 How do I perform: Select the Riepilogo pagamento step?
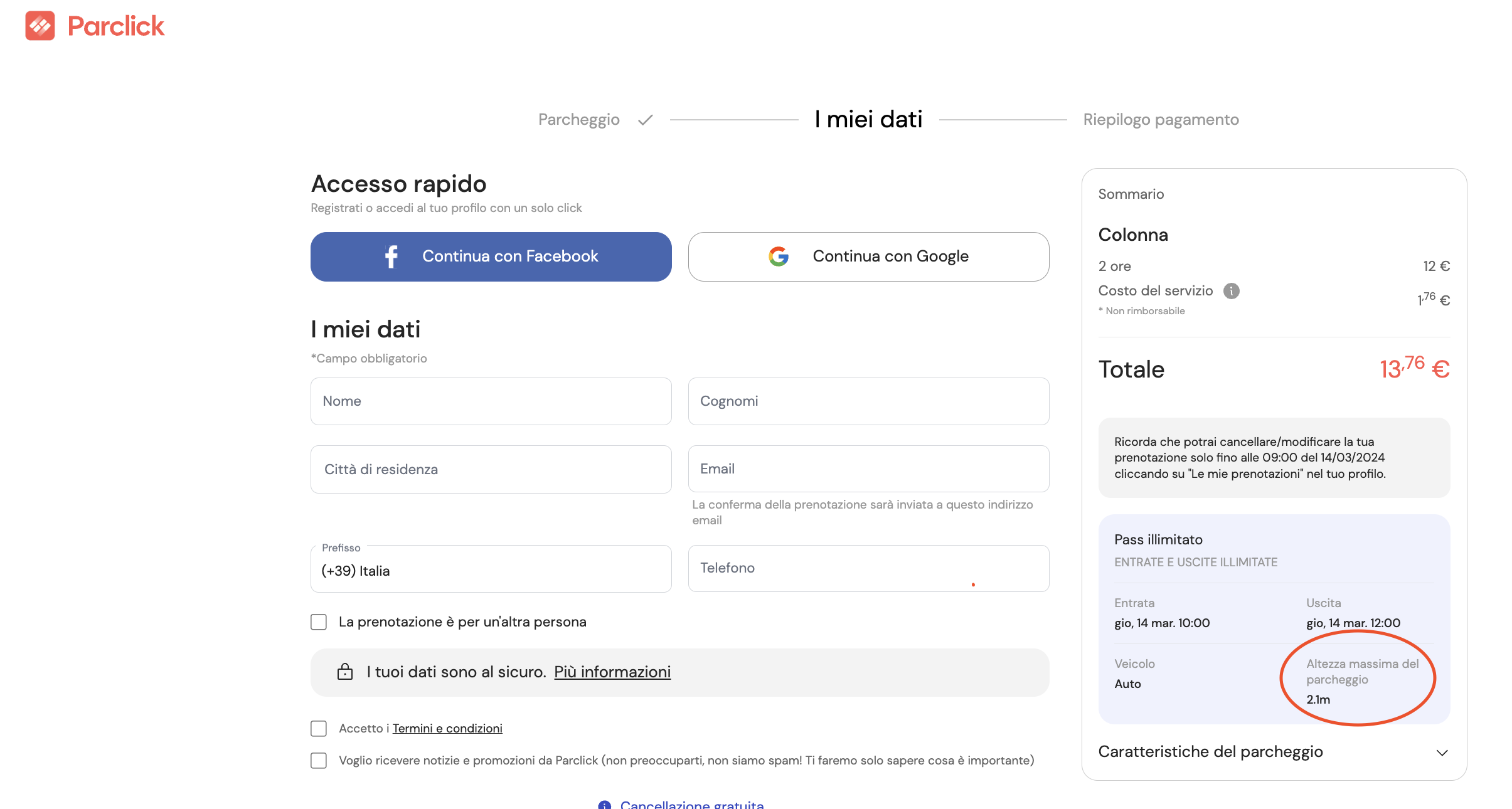[x=1161, y=120]
